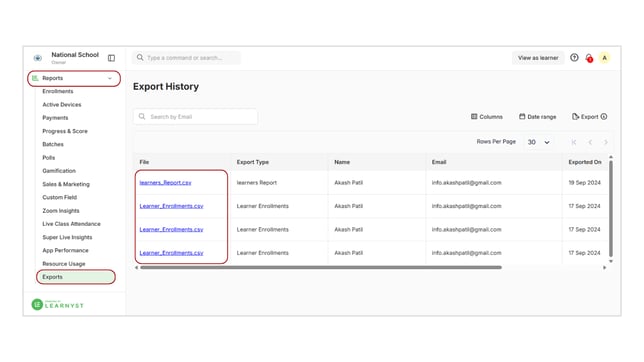Viewport: 644px width, 362px height.
Task: Open the Columns selector
Action: pos(487,117)
